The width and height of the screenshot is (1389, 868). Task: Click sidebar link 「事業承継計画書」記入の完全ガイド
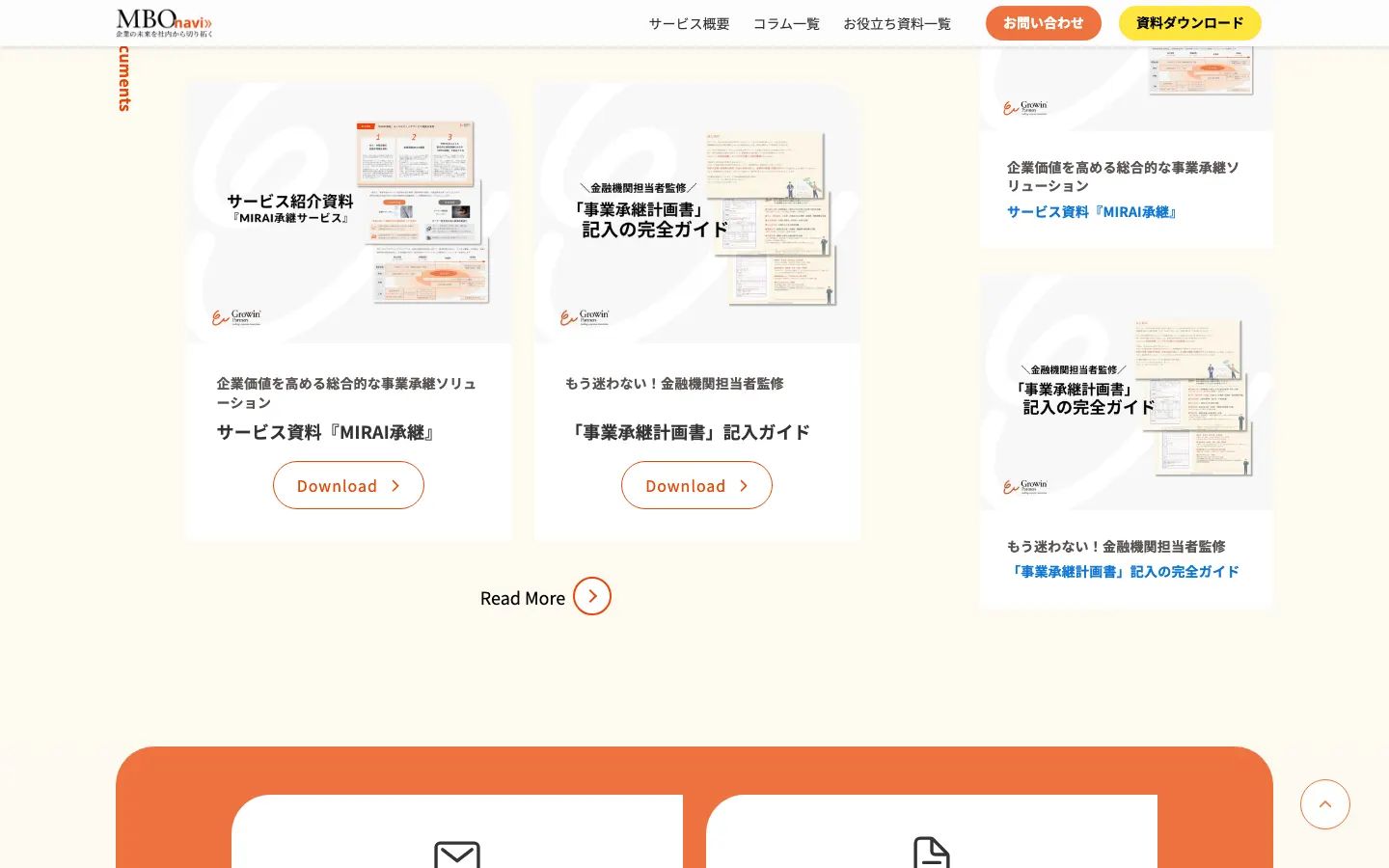click(x=1123, y=572)
